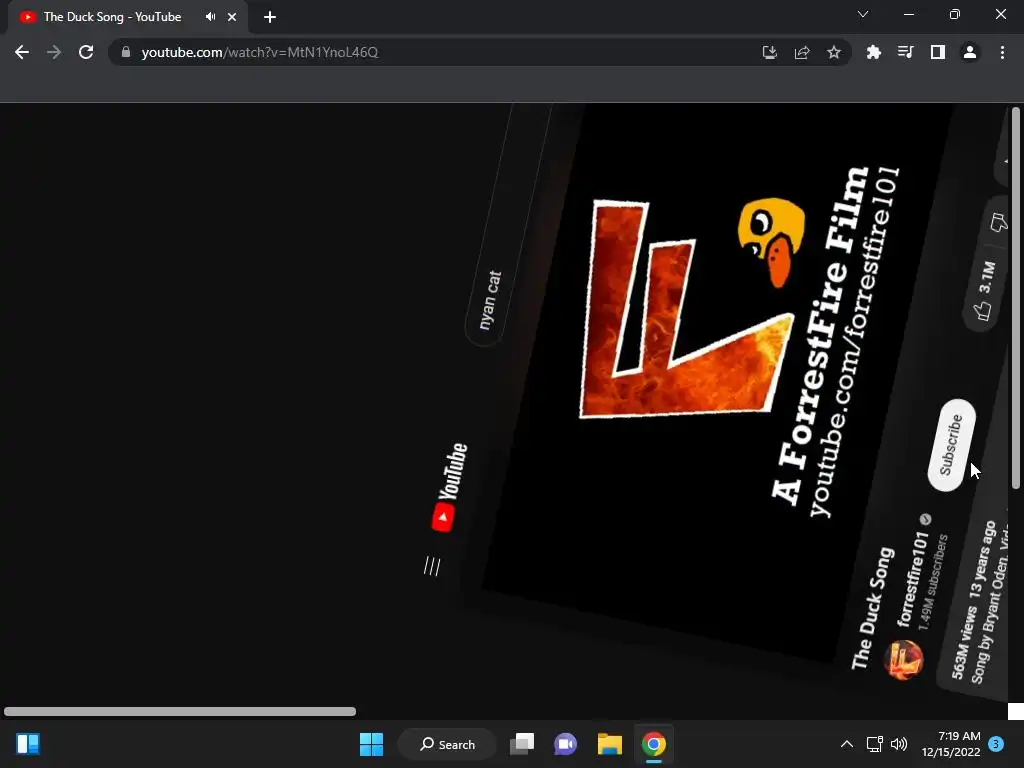
Task: Open network settings tray icon
Action: click(874, 744)
